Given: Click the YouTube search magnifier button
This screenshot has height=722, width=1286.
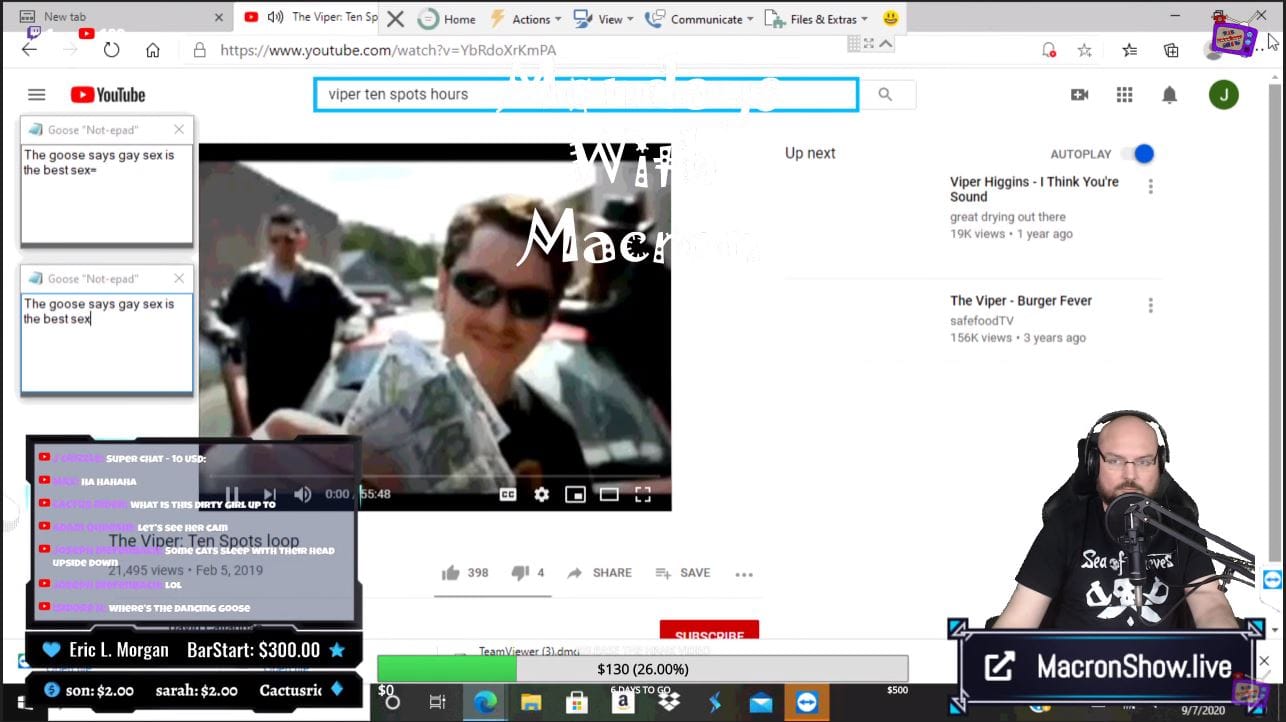Looking at the screenshot, I should (x=885, y=94).
